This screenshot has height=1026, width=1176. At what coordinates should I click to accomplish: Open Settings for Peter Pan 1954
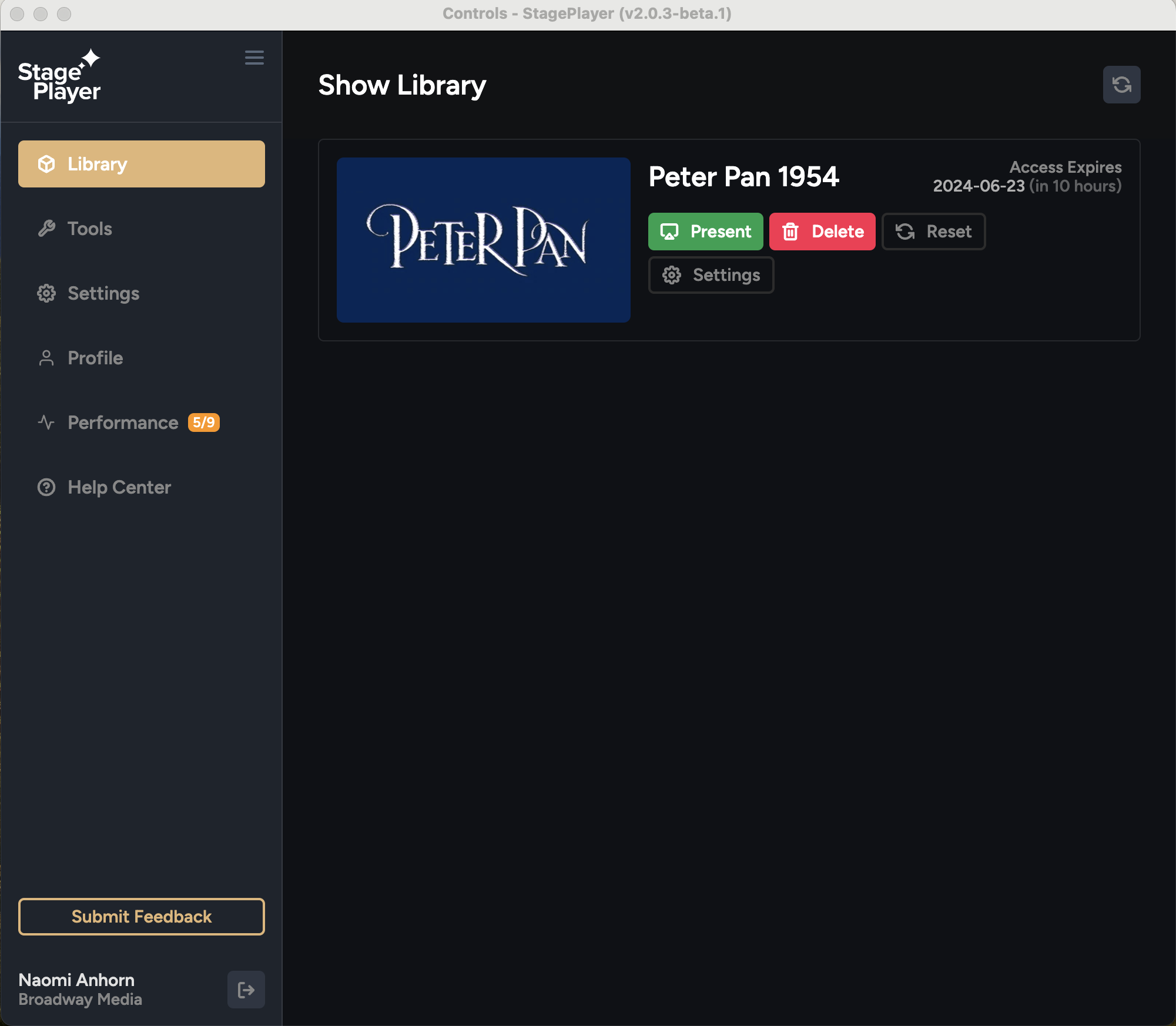(711, 275)
